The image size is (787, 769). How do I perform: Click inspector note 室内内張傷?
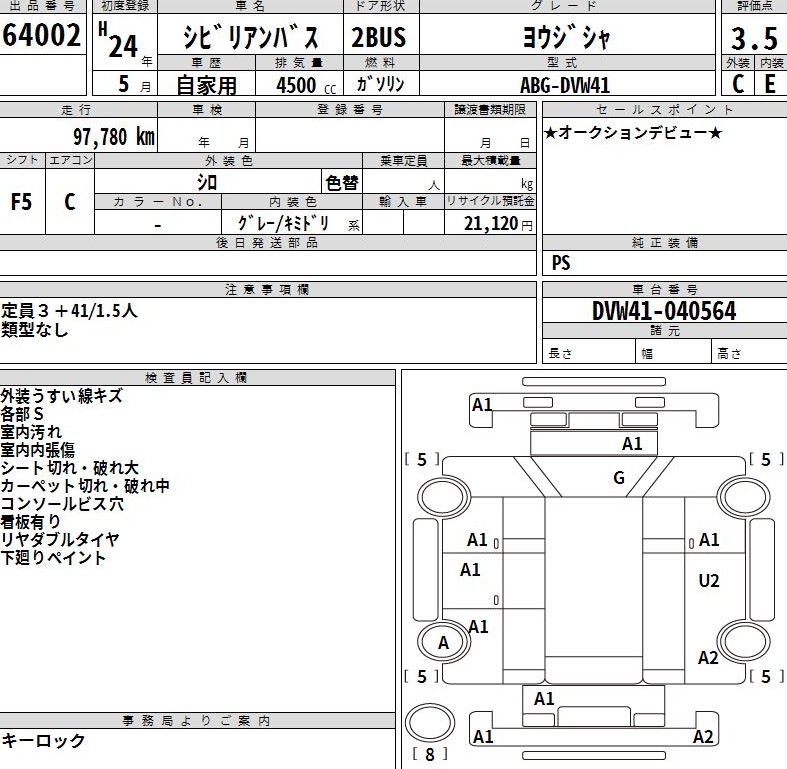pos(38,450)
